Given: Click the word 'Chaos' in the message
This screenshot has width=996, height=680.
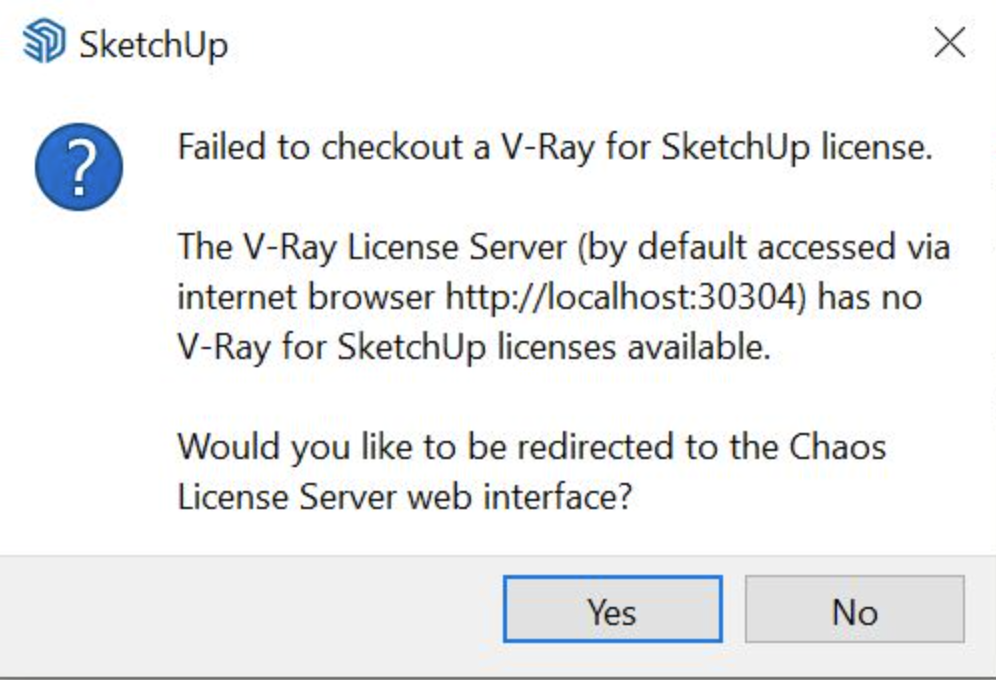Looking at the screenshot, I should click(x=838, y=447).
